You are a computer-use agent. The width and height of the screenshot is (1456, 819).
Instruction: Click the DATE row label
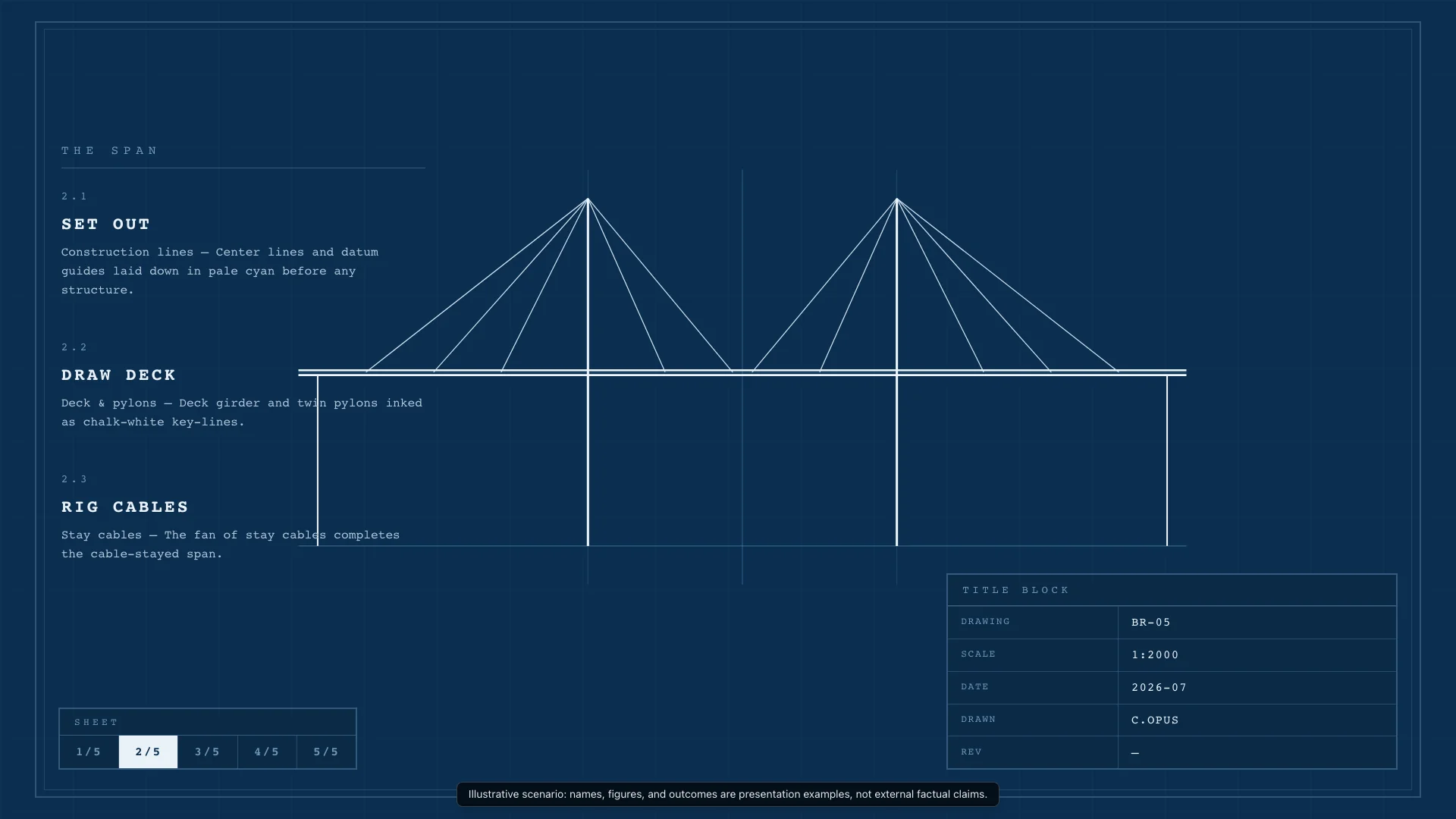[974, 687]
